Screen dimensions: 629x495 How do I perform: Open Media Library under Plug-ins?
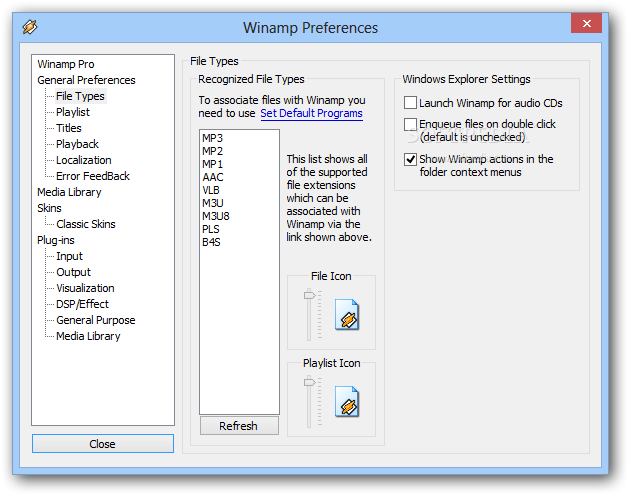[88, 336]
